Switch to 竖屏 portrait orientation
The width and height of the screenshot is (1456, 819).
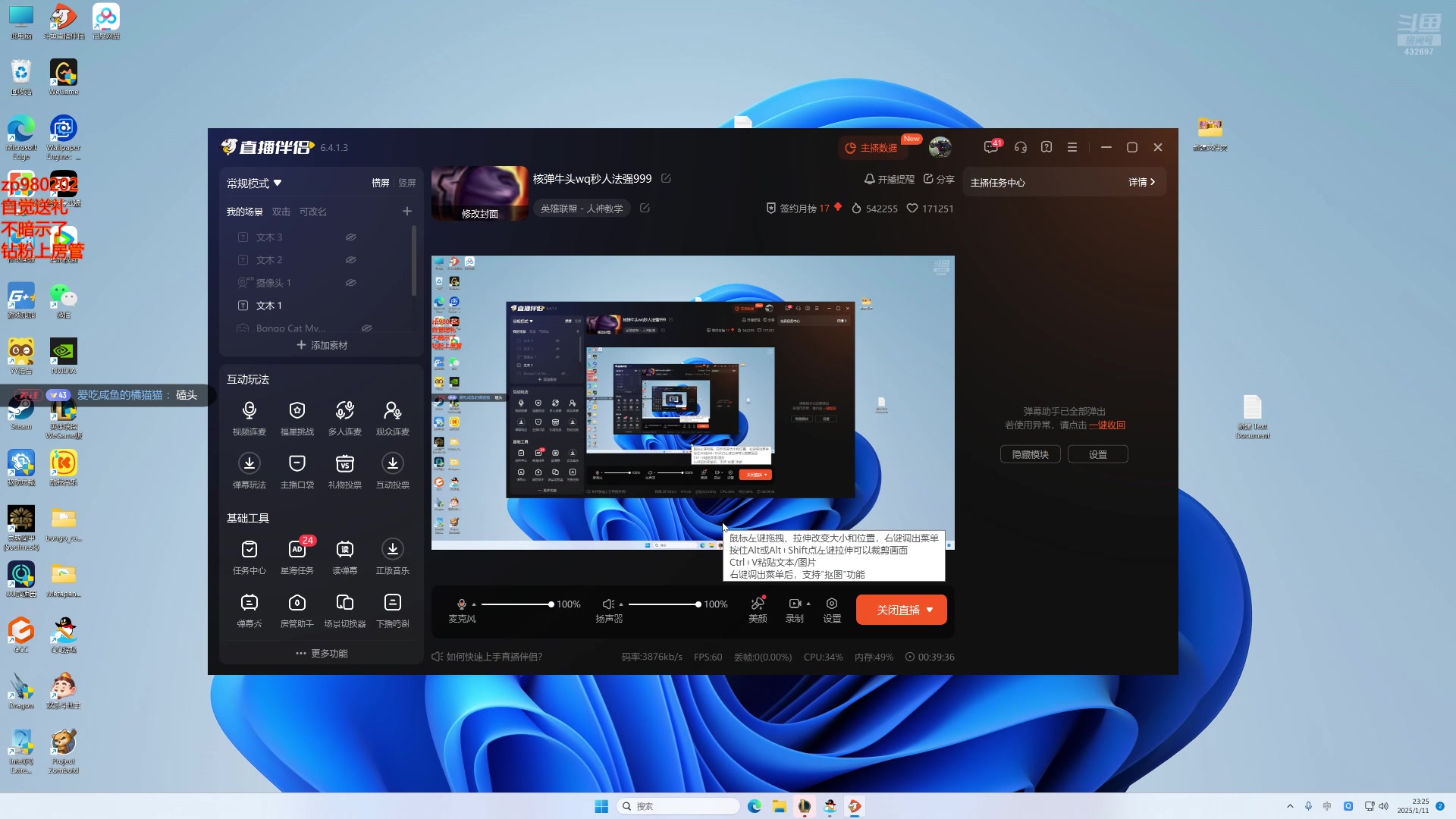(x=407, y=183)
